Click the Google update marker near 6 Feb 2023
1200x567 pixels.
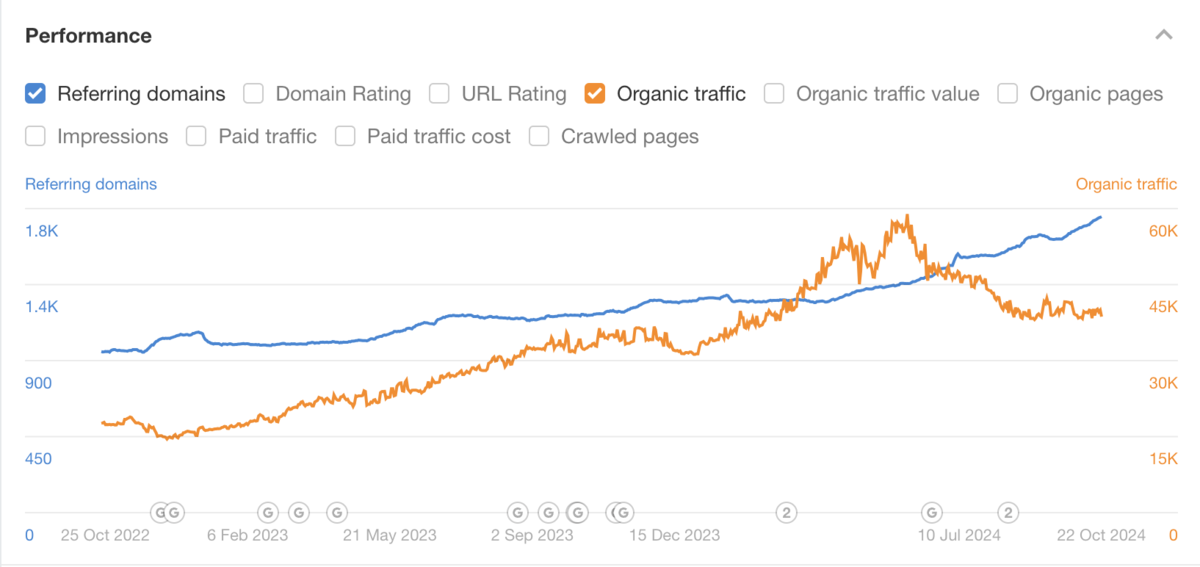pos(267,513)
